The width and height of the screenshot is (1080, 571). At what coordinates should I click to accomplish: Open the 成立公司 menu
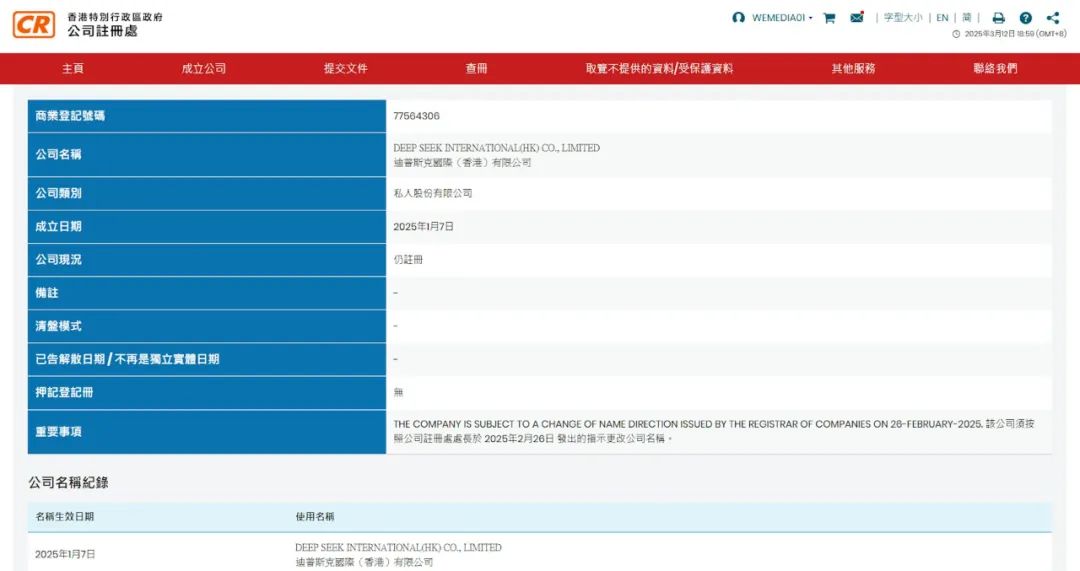pyautogui.click(x=204, y=68)
